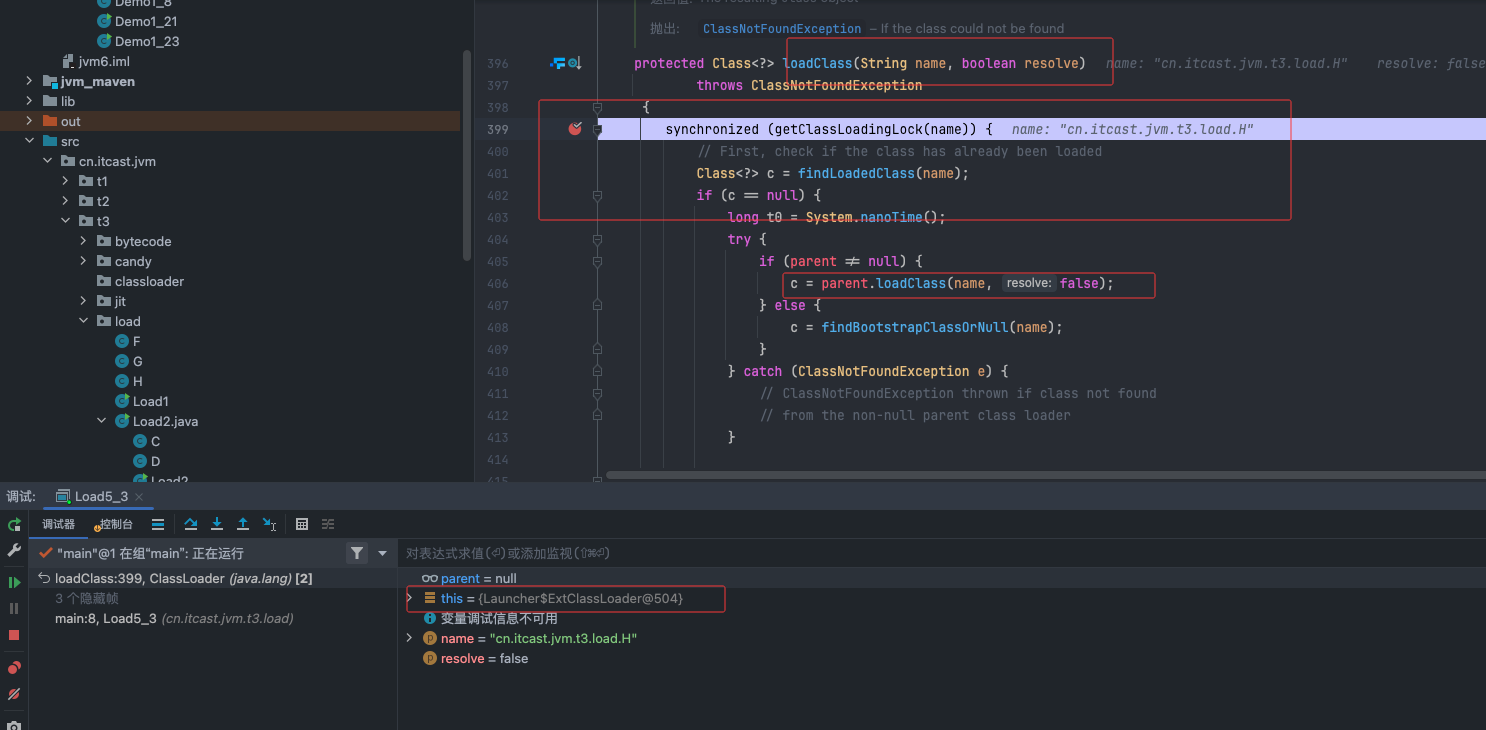Expand the 'this' ExtClassLoader variable
The width and height of the screenshot is (1486, 730).
(409, 598)
